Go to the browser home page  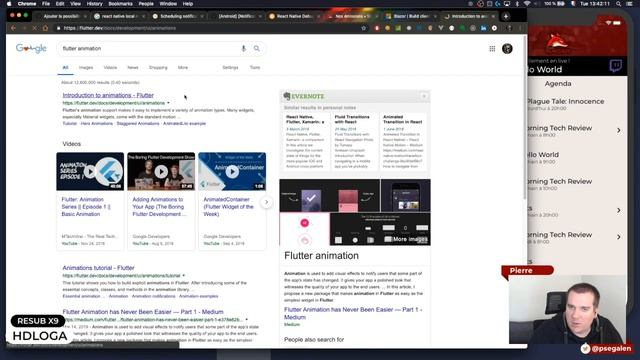pos(45,28)
